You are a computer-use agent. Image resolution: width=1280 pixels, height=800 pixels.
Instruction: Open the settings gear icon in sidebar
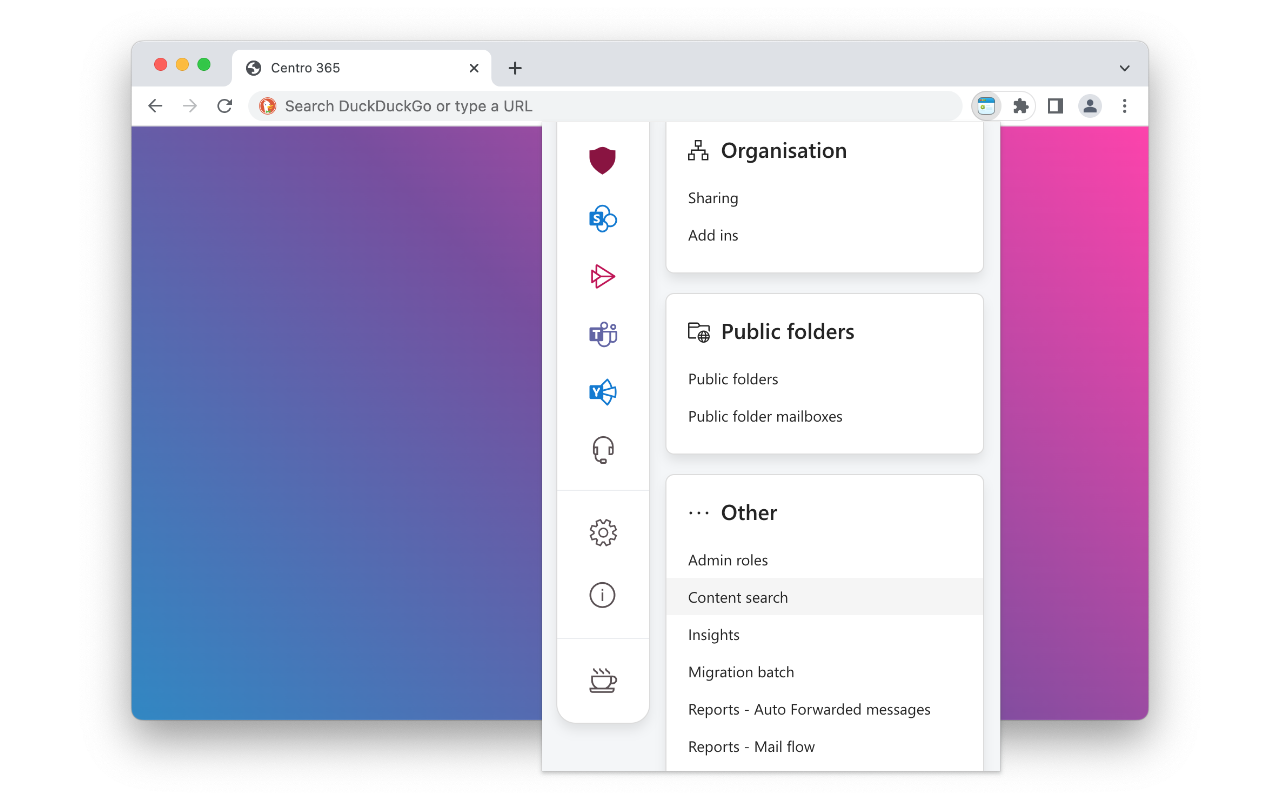602,533
